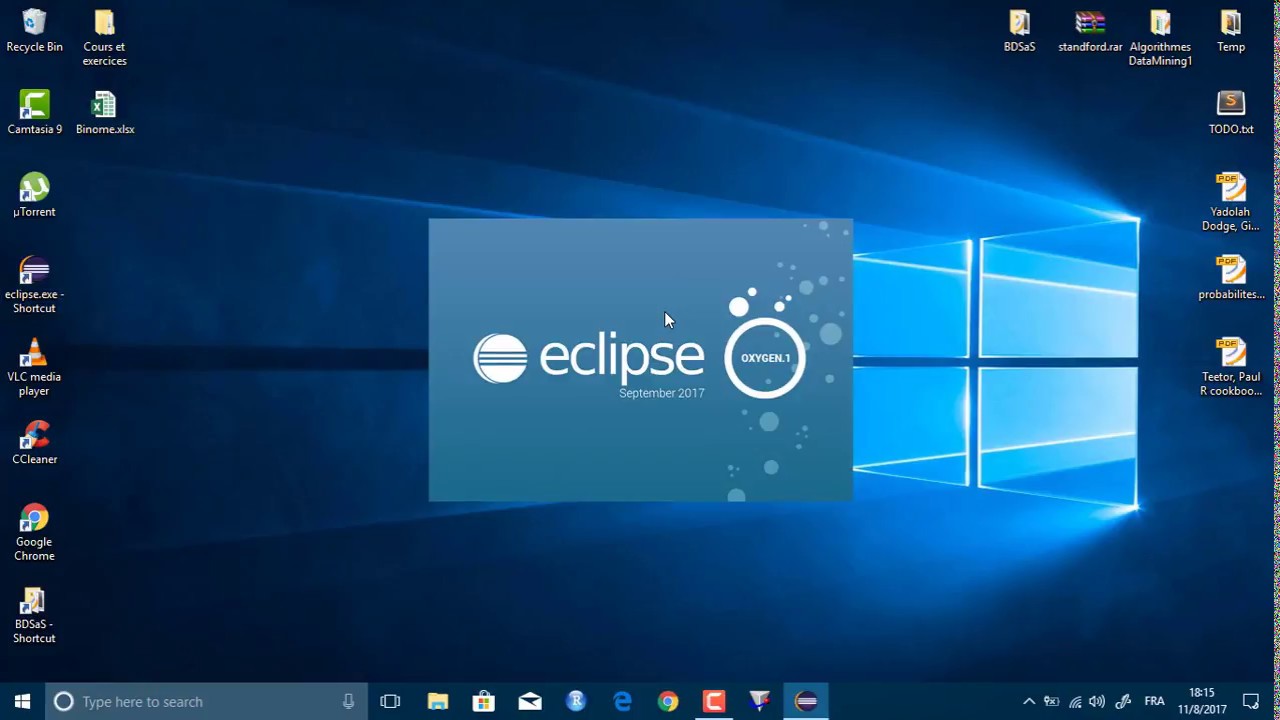This screenshot has width=1280, height=720.
Task: Select the CCleaner desktop icon
Action: (34, 443)
